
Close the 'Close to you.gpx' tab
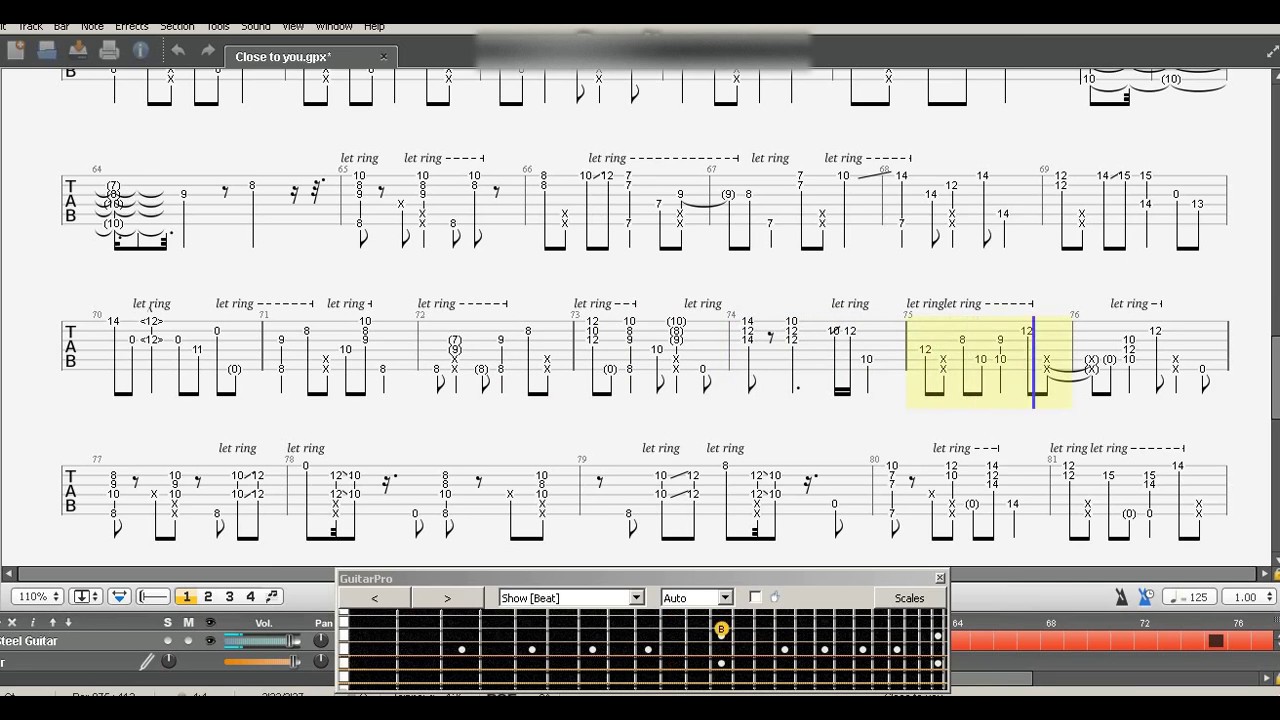pos(384,57)
